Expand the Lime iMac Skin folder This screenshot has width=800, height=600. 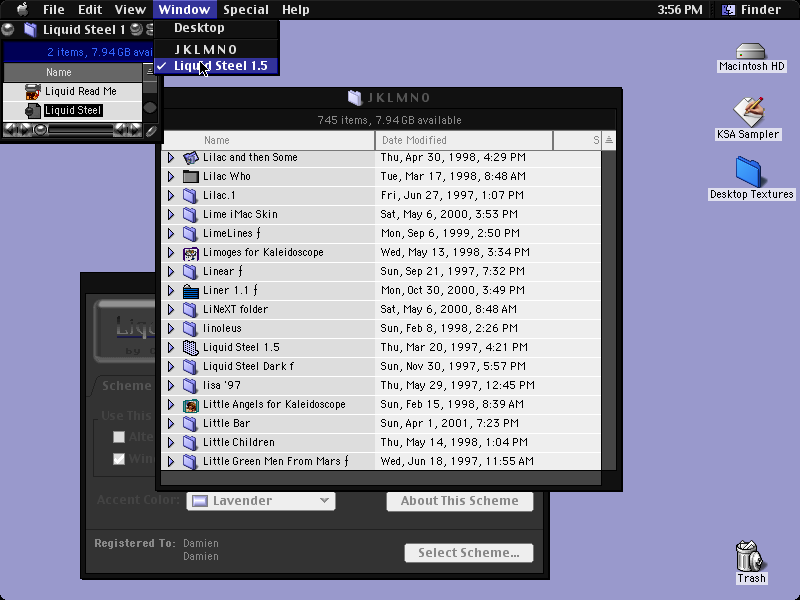point(171,214)
